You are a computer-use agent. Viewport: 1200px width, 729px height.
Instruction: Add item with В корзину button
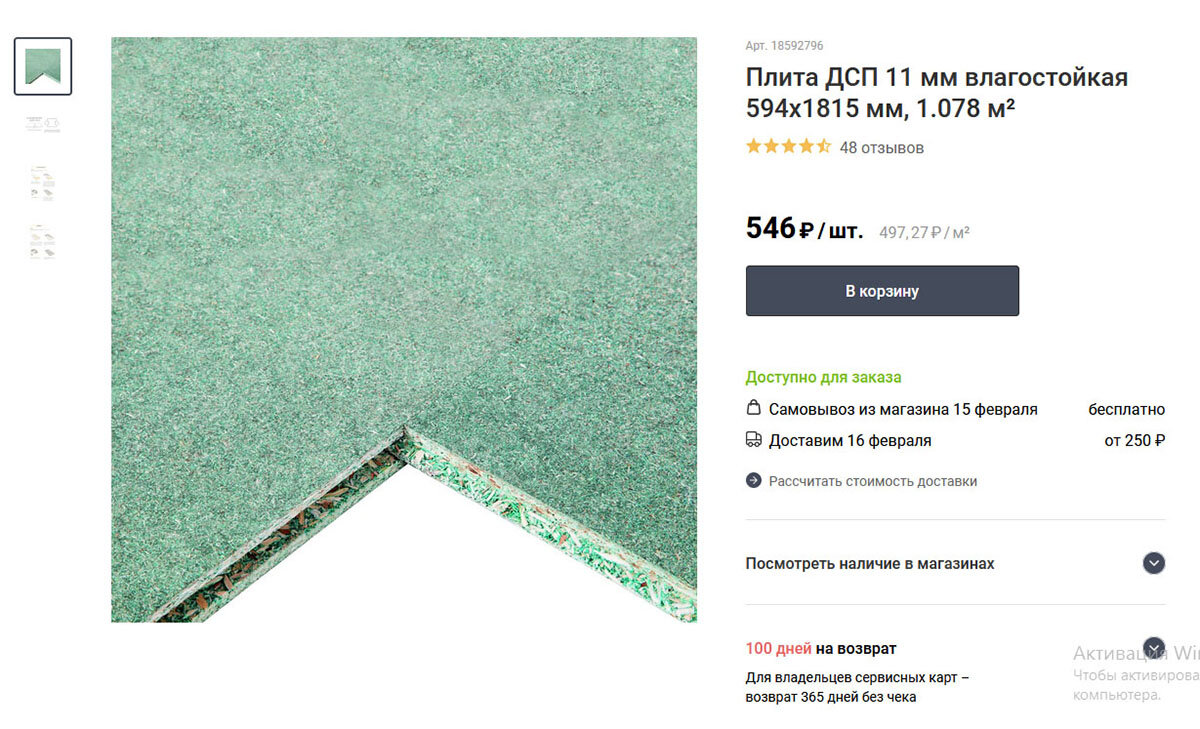[882, 291]
